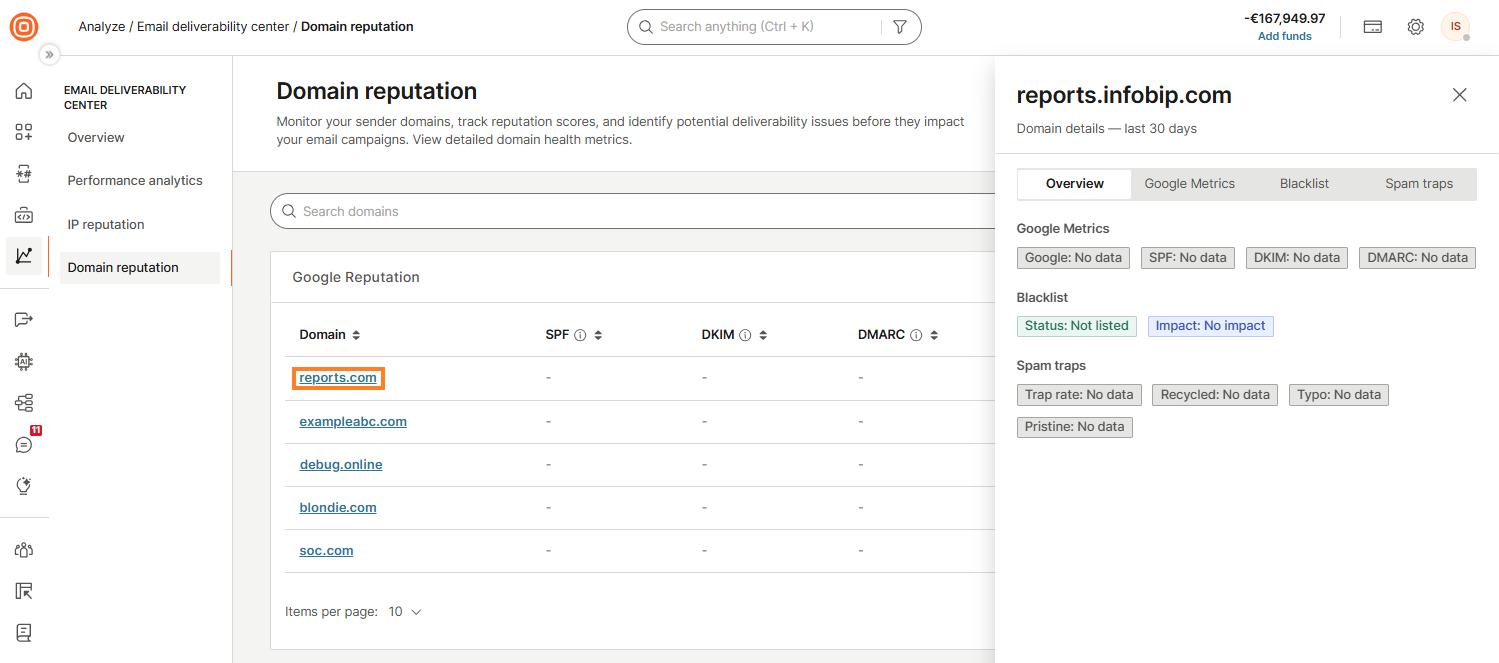Click the Status: Not listed badge
The height and width of the screenshot is (663, 1499).
click(1076, 326)
